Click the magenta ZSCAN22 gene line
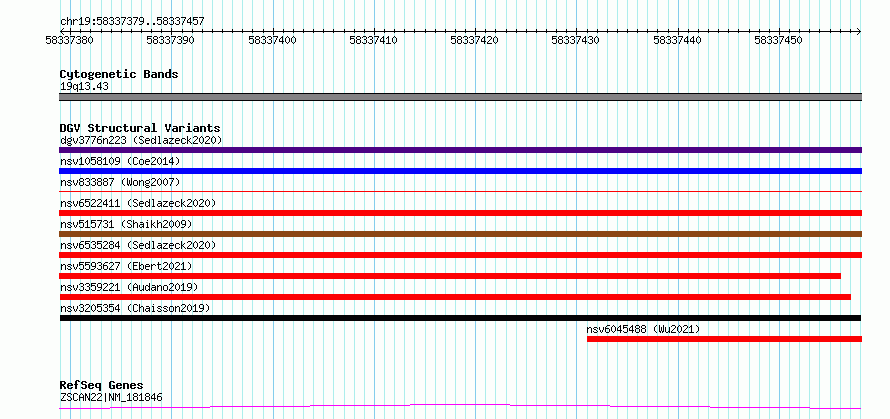This screenshot has width=890, height=419. (460, 406)
